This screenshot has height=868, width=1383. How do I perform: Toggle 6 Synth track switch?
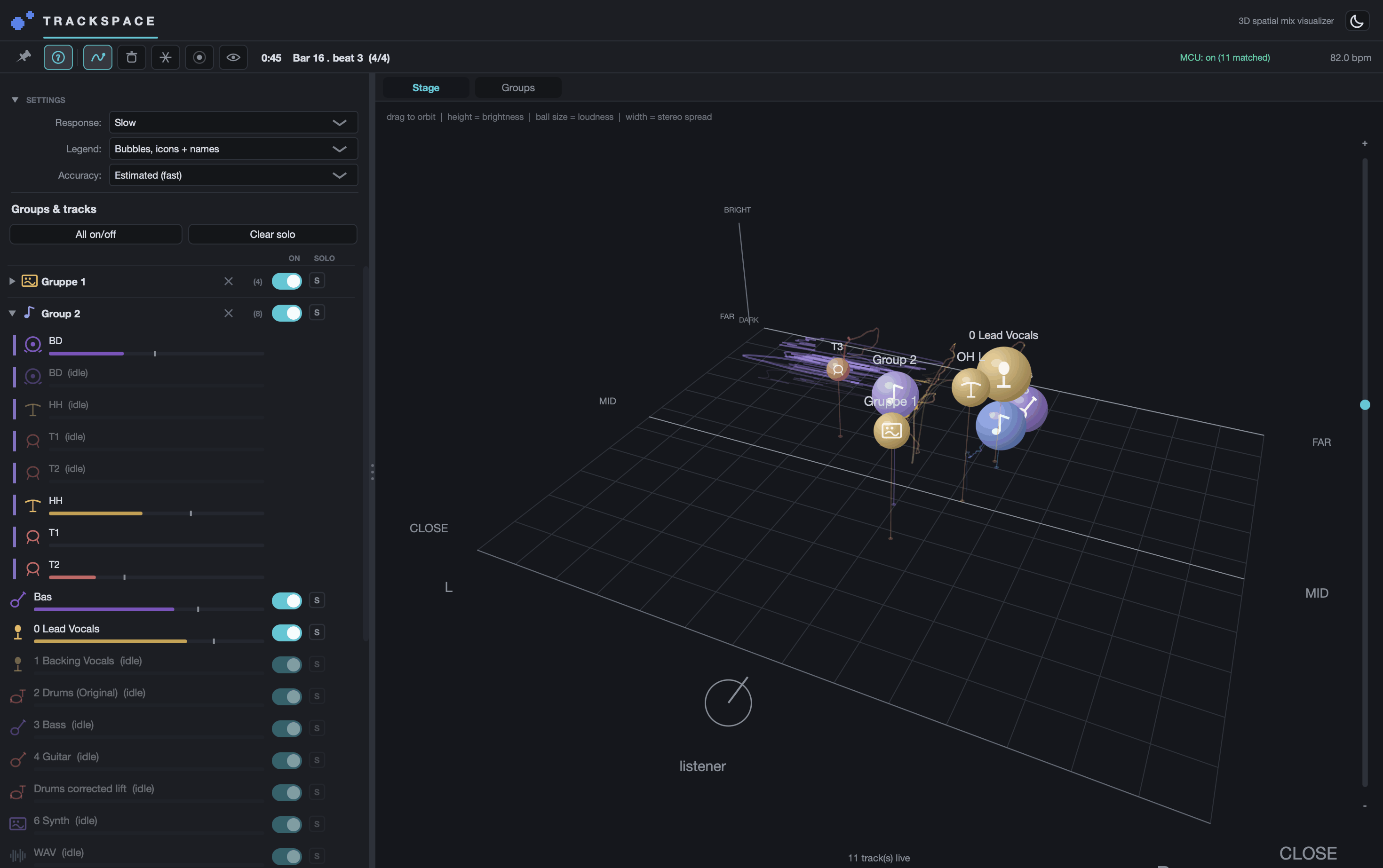286,824
